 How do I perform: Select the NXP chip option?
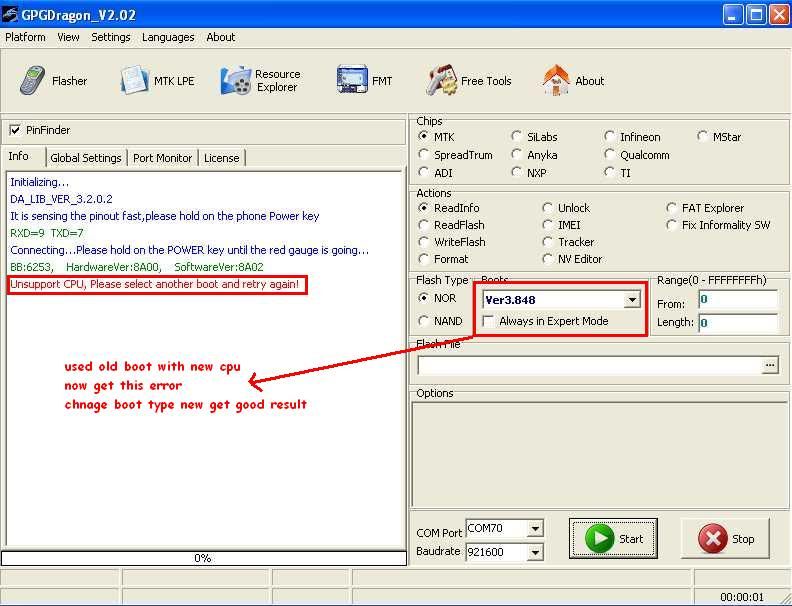pos(516,173)
